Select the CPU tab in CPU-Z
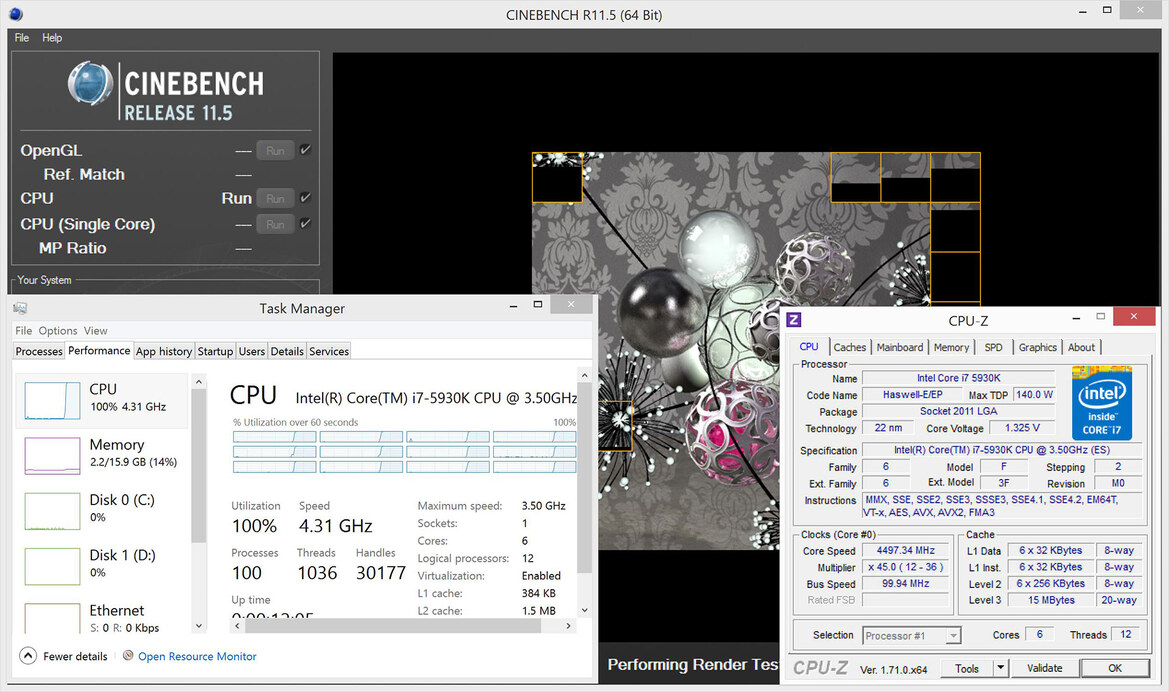The image size is (1169, 692). pos(809,347)
